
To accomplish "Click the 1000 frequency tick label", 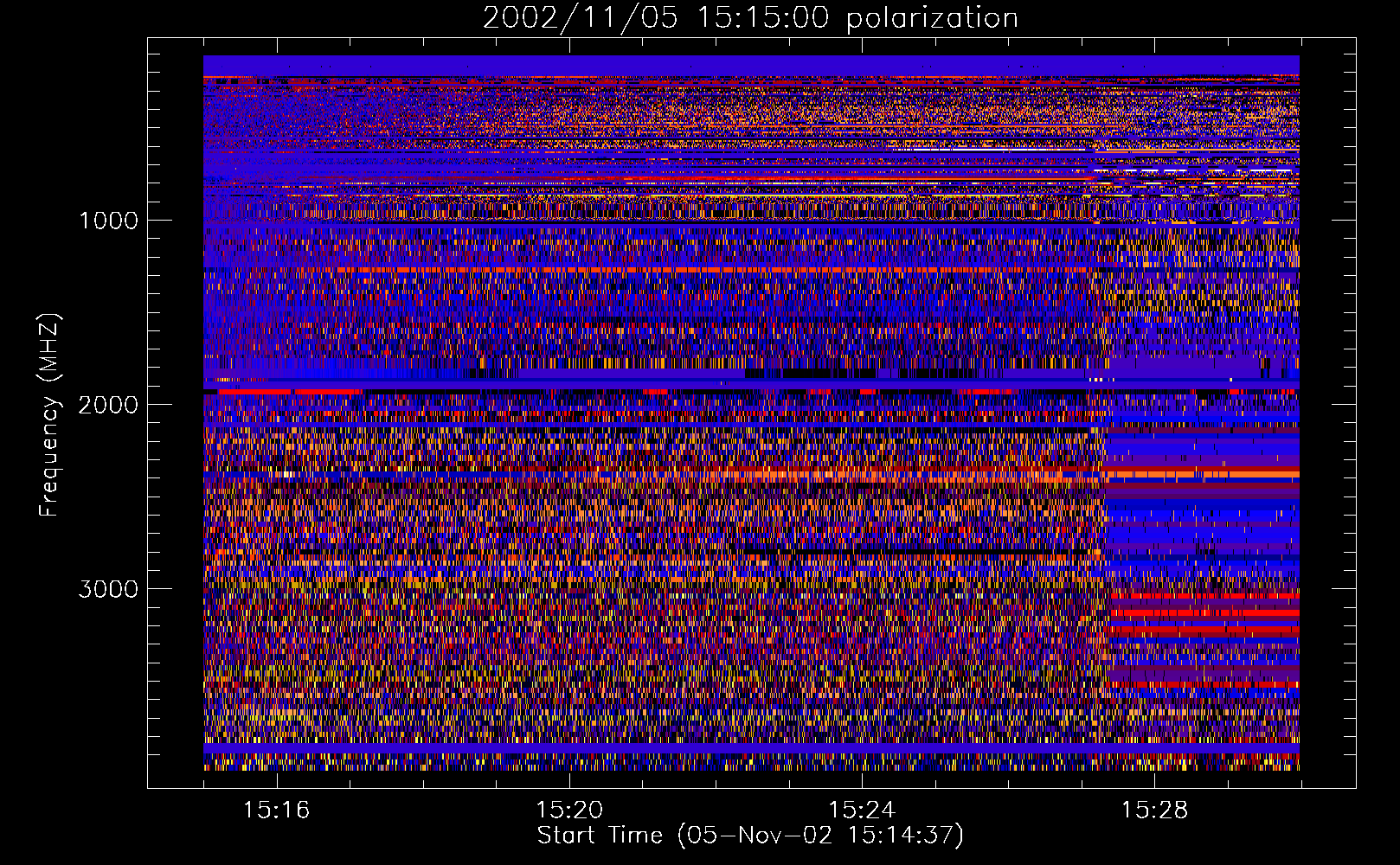I will pyautogui.click(x=108, y=221).
